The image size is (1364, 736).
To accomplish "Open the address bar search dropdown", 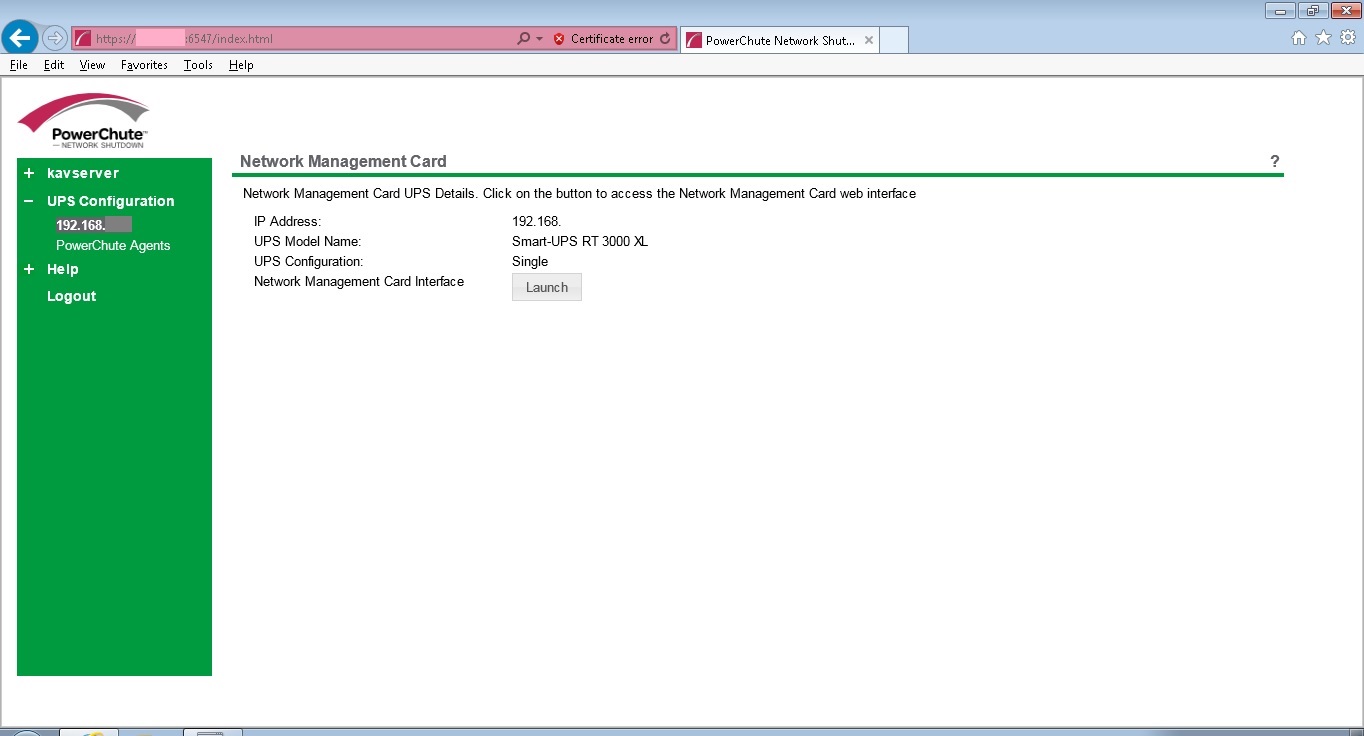I will 540,39.
